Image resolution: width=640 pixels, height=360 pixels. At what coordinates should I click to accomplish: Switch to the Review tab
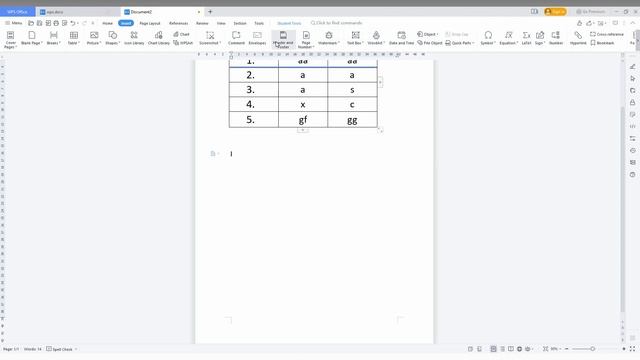click(202, 23)
